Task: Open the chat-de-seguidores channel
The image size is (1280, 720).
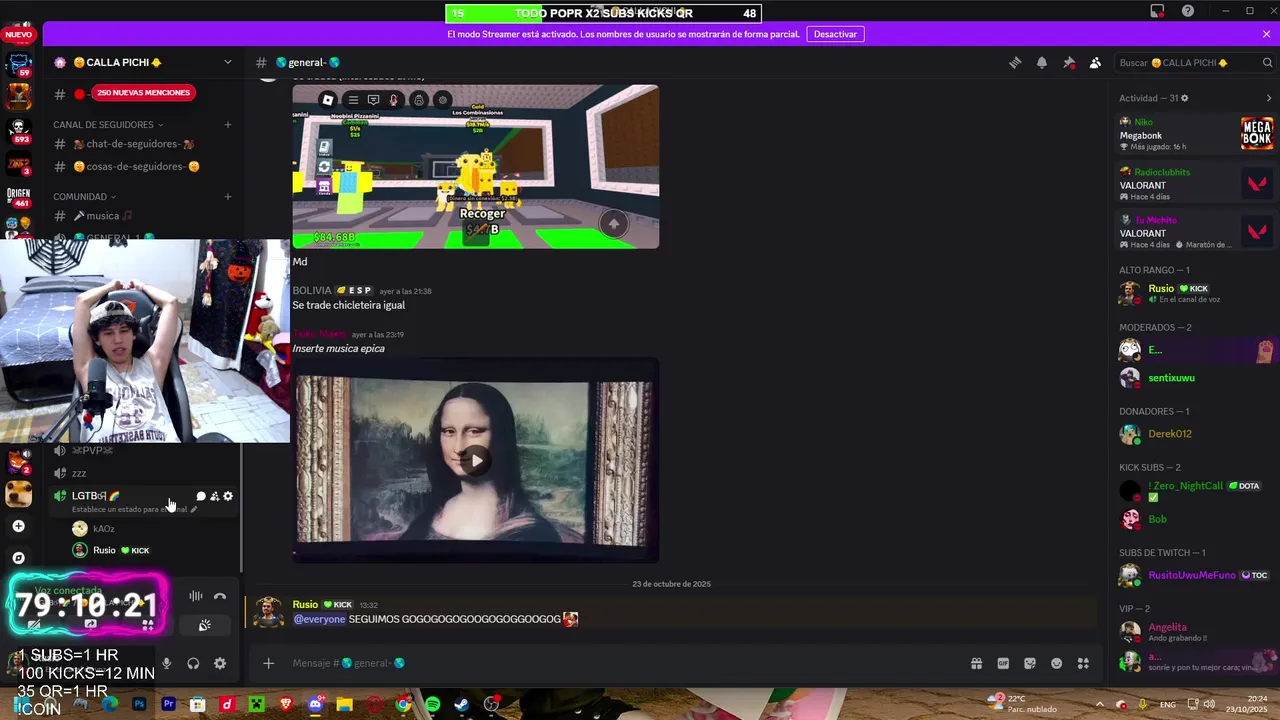Action: [142, 144]
